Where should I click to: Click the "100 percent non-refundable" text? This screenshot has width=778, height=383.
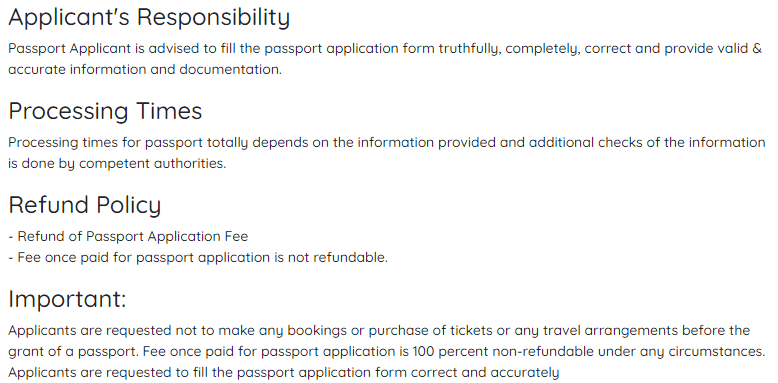[x=503, y=351]
